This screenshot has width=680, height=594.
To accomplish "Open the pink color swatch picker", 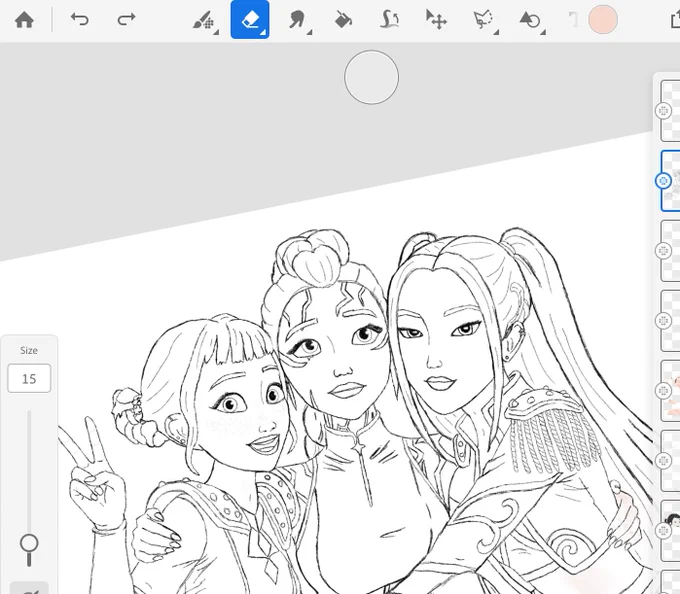I will [603, 20].
